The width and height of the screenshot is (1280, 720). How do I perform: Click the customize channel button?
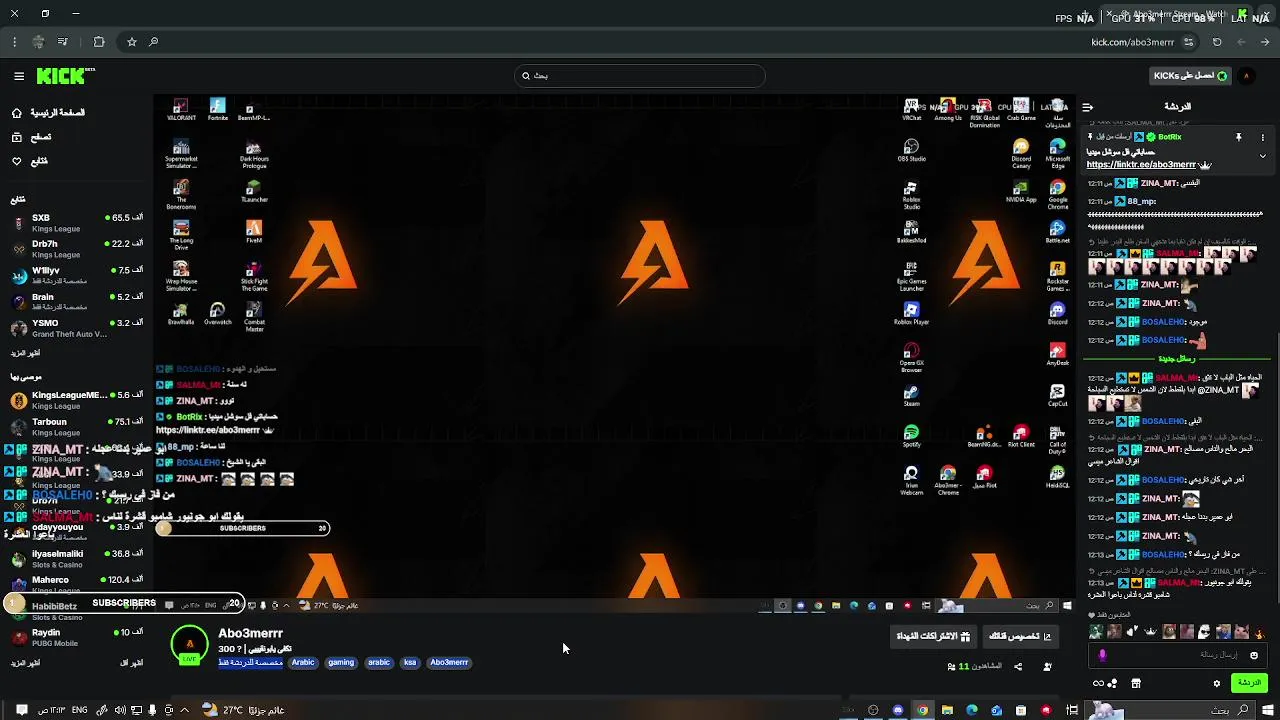1021,636
